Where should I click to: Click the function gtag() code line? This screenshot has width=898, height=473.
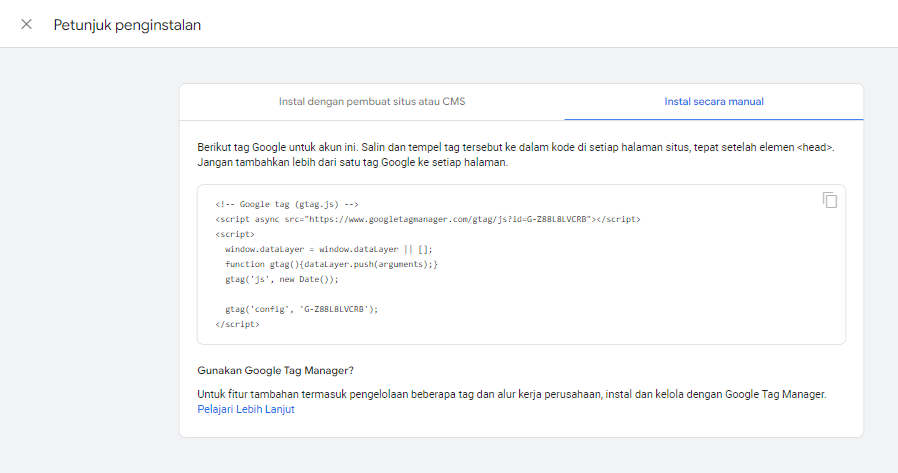click(x=331, y=264)
